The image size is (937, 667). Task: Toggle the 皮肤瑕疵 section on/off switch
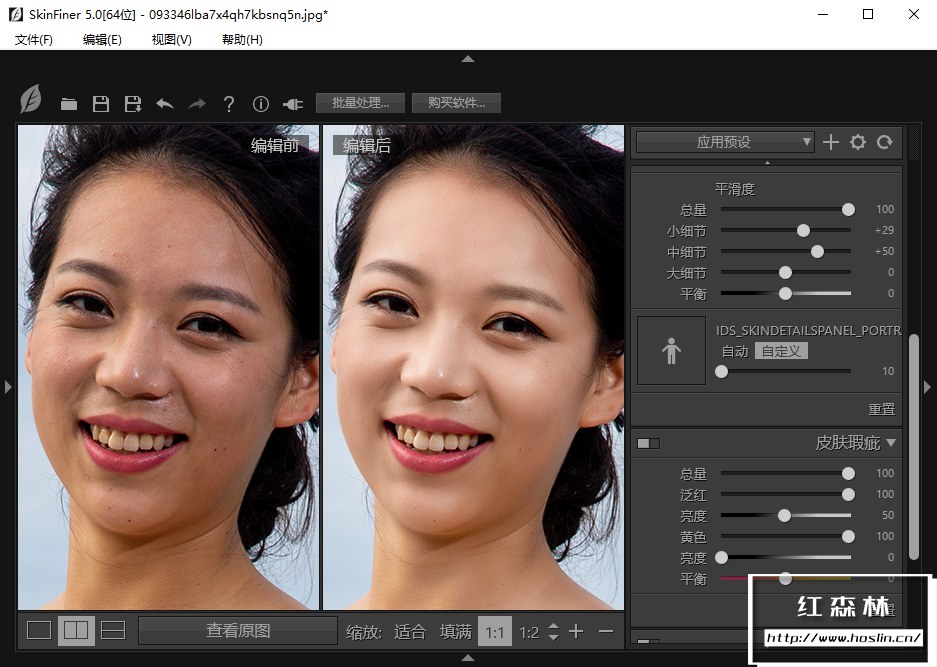tap(648, 443)
